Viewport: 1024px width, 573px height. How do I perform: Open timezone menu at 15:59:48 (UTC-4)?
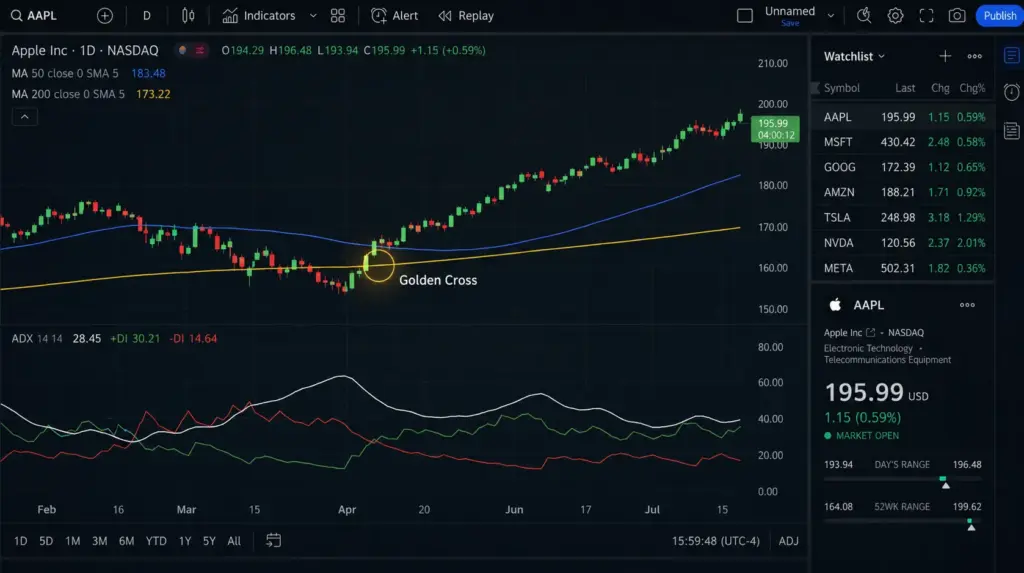tap(716, 541)
